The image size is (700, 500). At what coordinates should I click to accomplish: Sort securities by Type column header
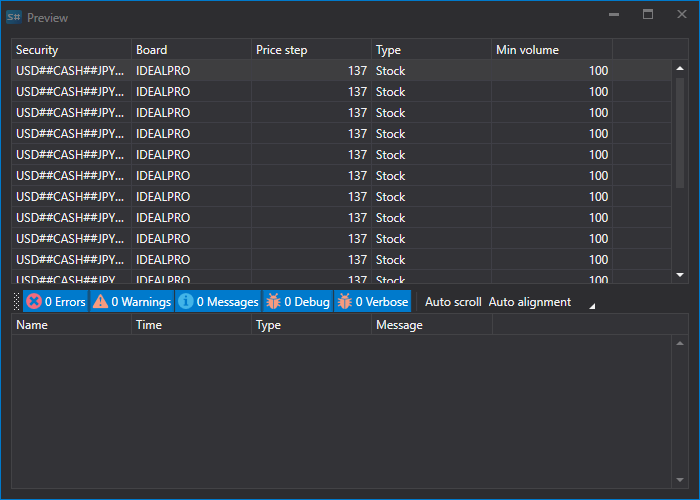pyautogui.click(x=432, y=50)
